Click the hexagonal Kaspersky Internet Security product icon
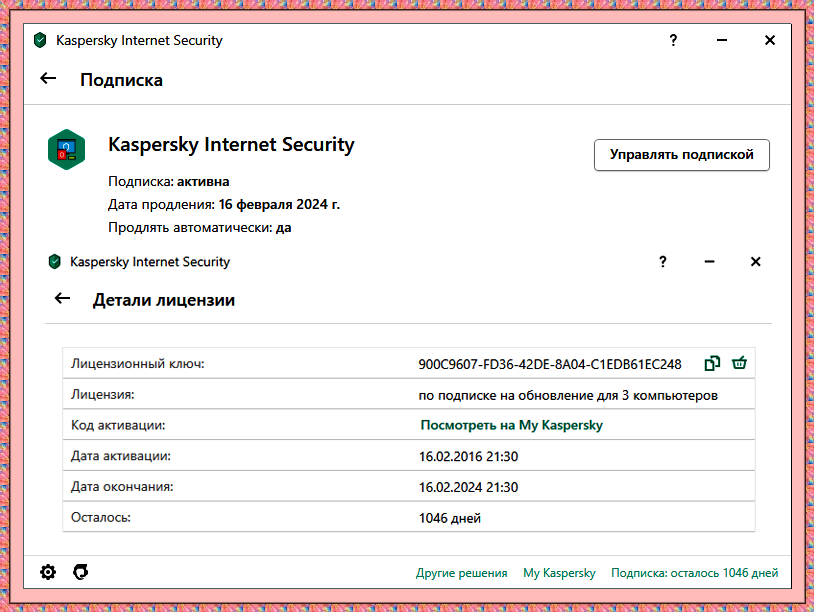Image resolution: width=814 pixels, height=612 pixels. click(66, 149)
